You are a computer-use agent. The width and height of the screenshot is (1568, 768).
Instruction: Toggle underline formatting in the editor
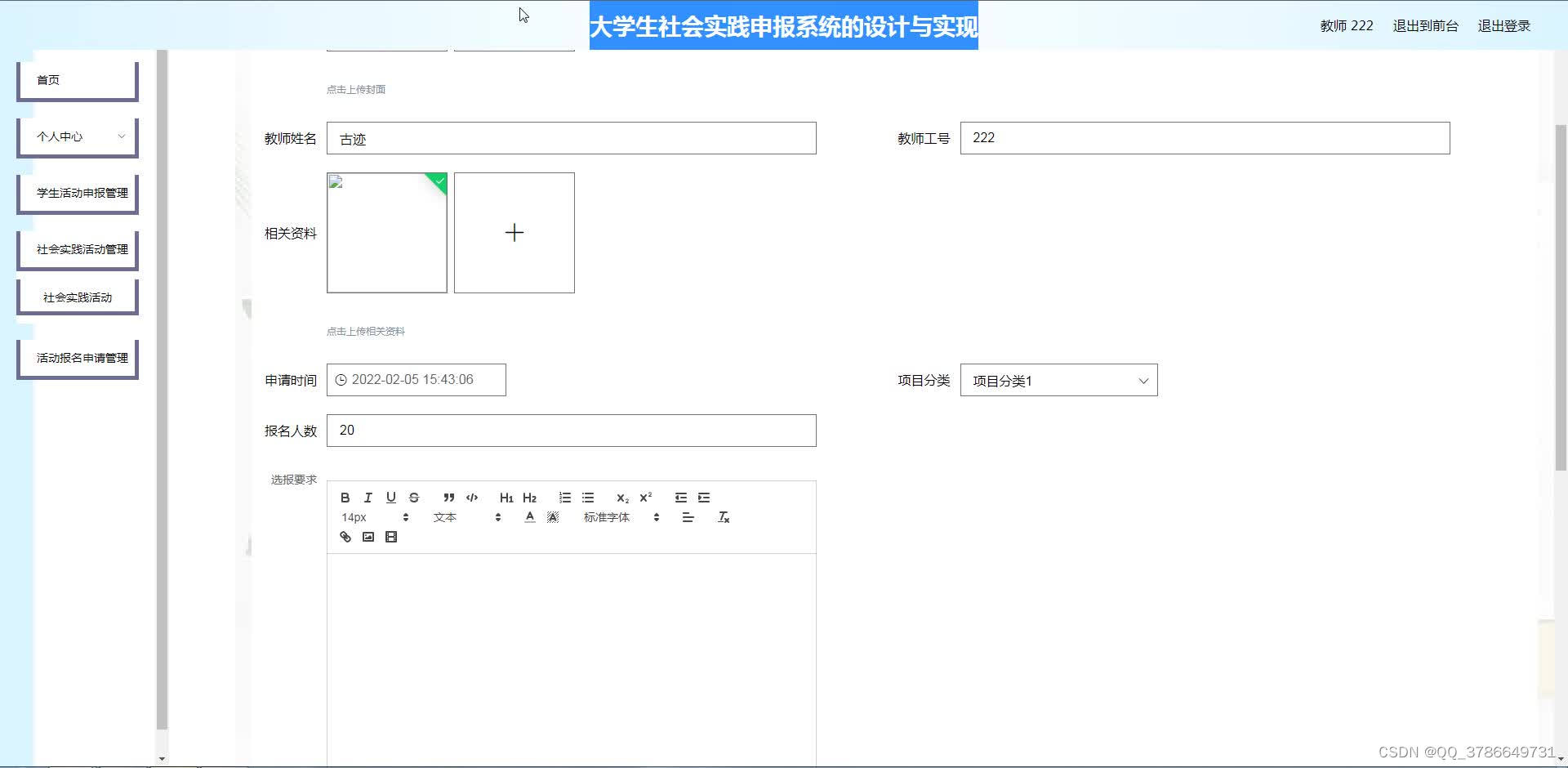point(391,498)
